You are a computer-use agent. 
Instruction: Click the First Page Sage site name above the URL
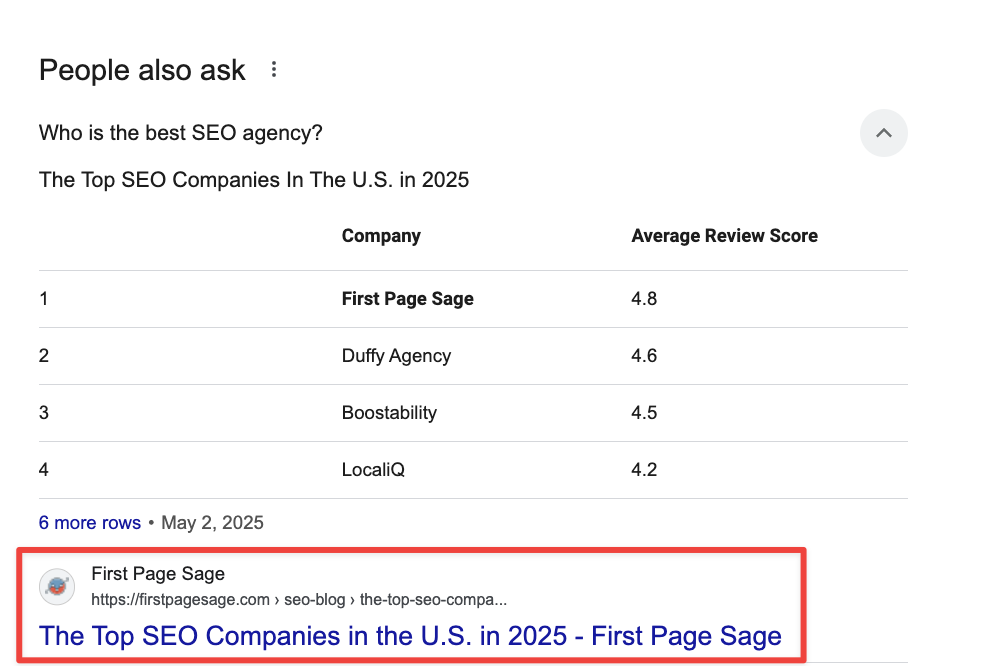click(158, 574)
